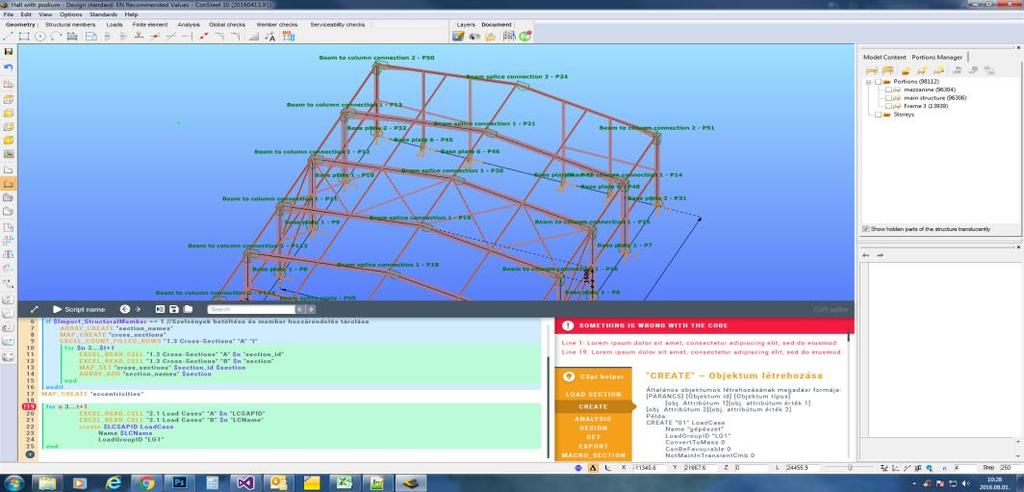Switch to Structural members tab
Image resolution: width=1024 pixels, height=492 pixels.
tap(71, 25)
